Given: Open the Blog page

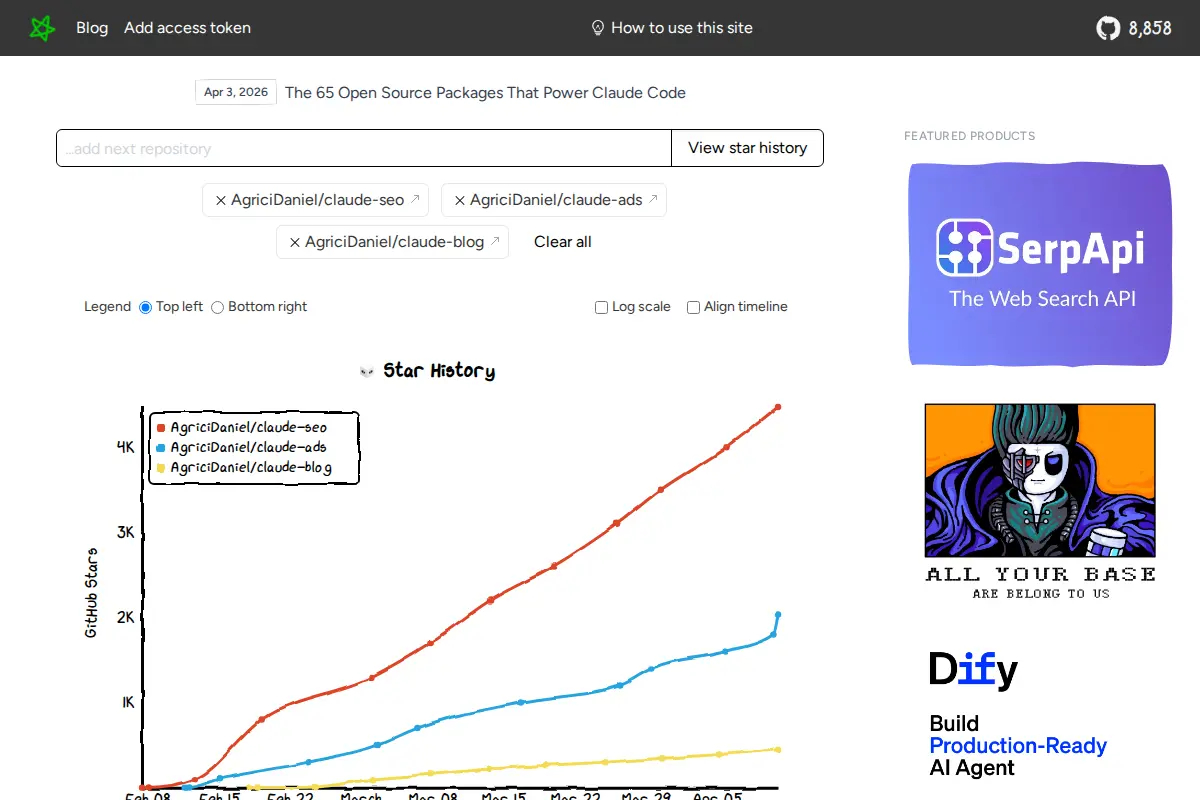Looking at the screenshot, I should (92, 28).
